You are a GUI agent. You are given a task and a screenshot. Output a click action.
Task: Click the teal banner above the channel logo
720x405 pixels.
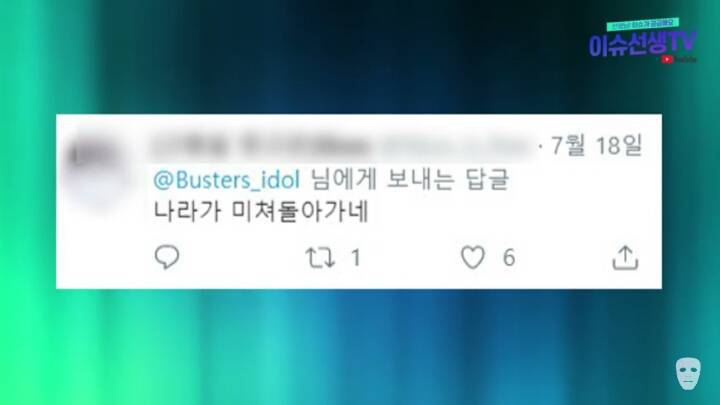pos(642,24)
